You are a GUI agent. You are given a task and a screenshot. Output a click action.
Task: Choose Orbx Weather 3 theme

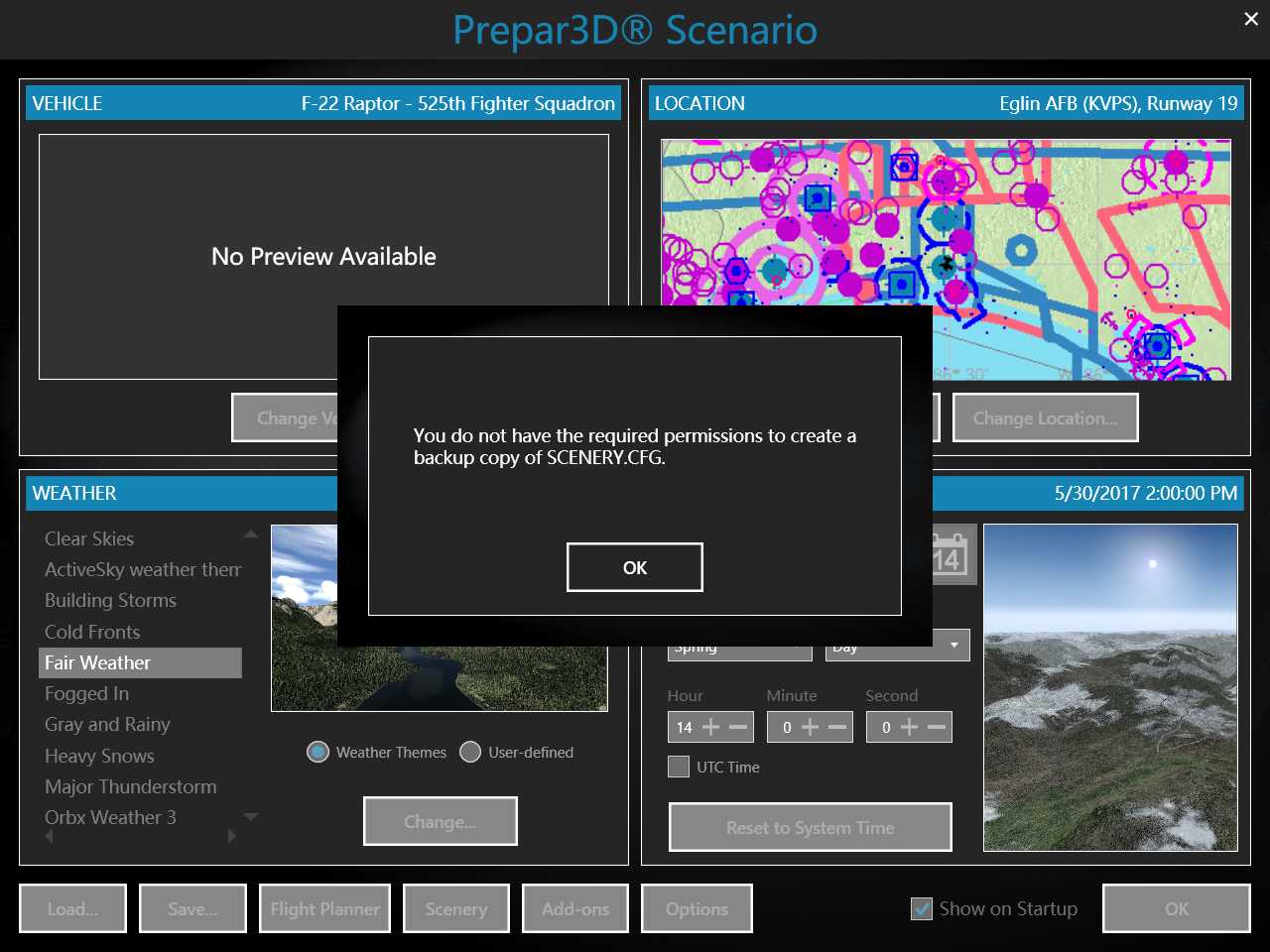click(x=110, y=817)
